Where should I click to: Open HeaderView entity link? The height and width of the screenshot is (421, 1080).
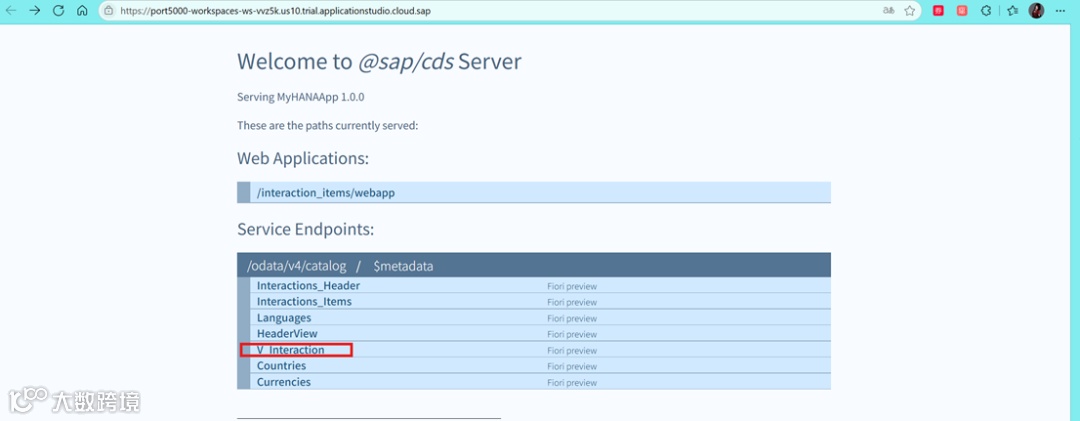[x=287, y=333]
